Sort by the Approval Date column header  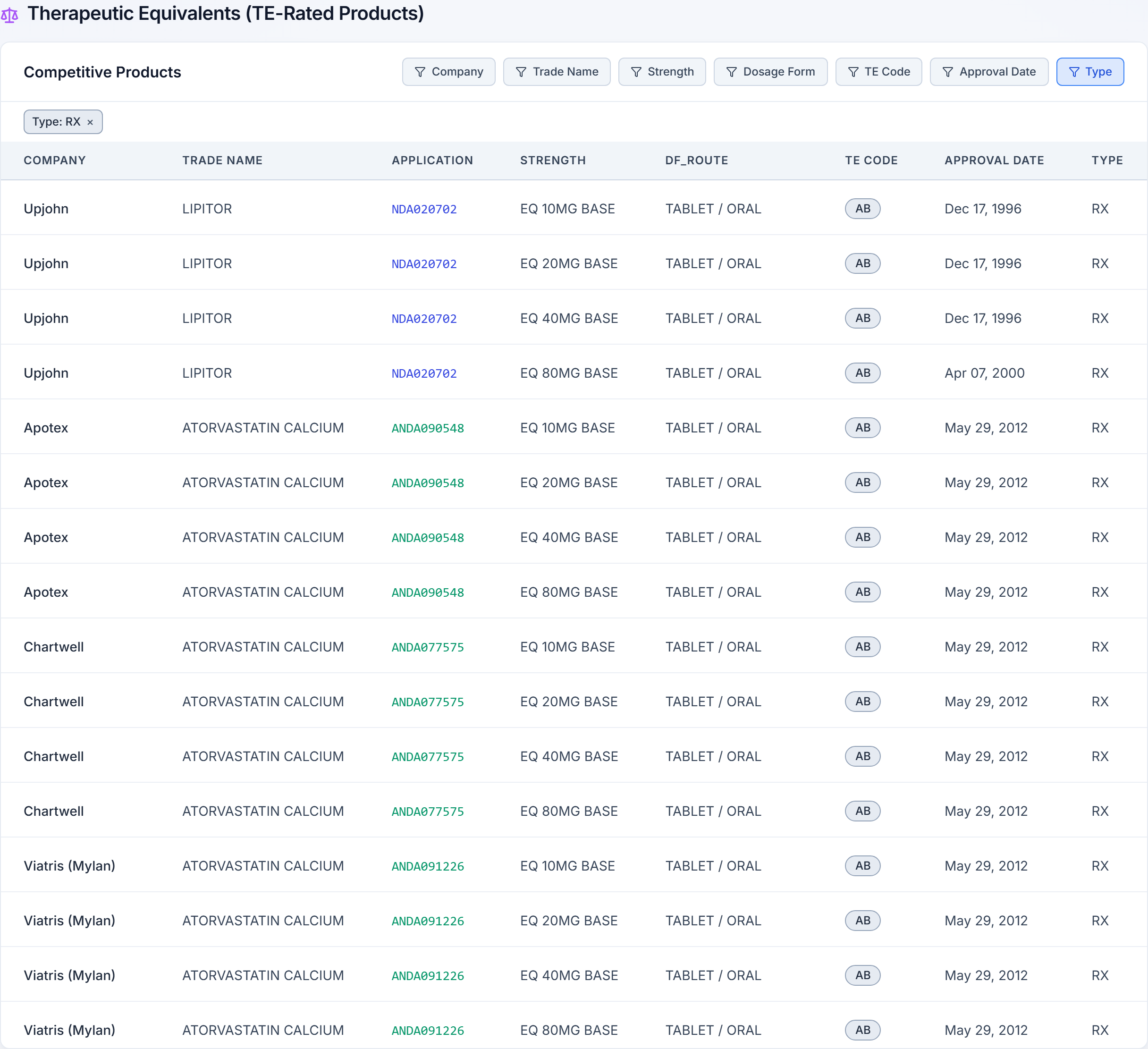(x=994, y=161)
